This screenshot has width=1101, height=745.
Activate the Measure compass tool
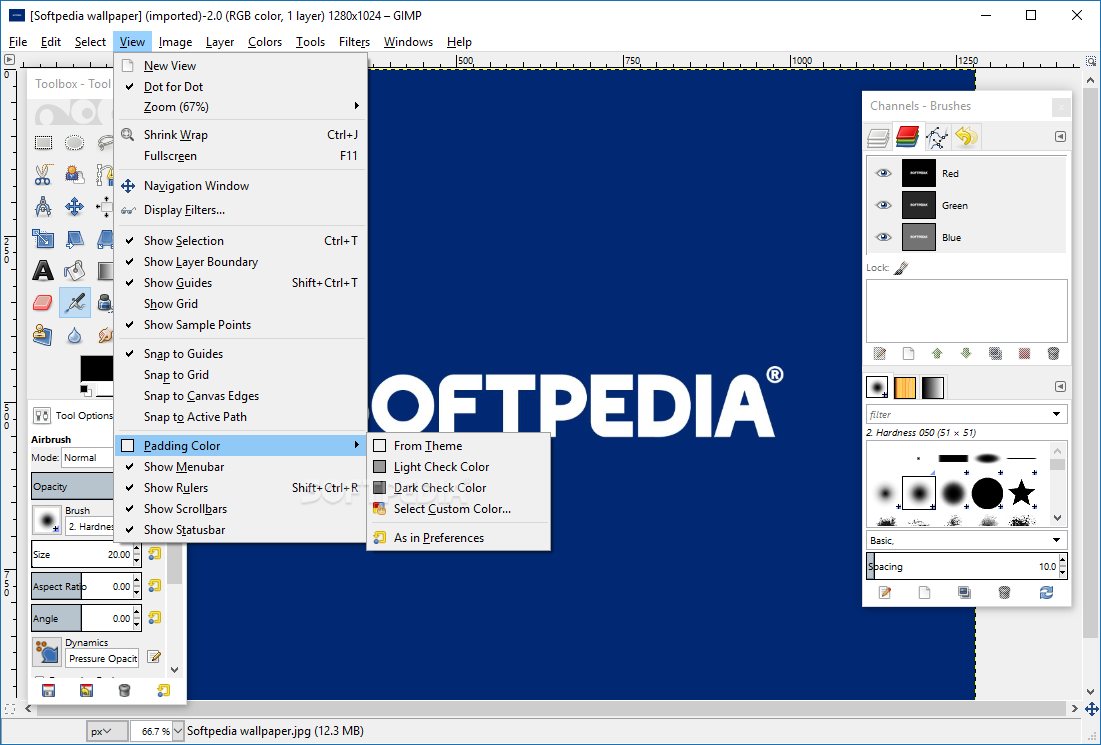click(x=44, y=206)
